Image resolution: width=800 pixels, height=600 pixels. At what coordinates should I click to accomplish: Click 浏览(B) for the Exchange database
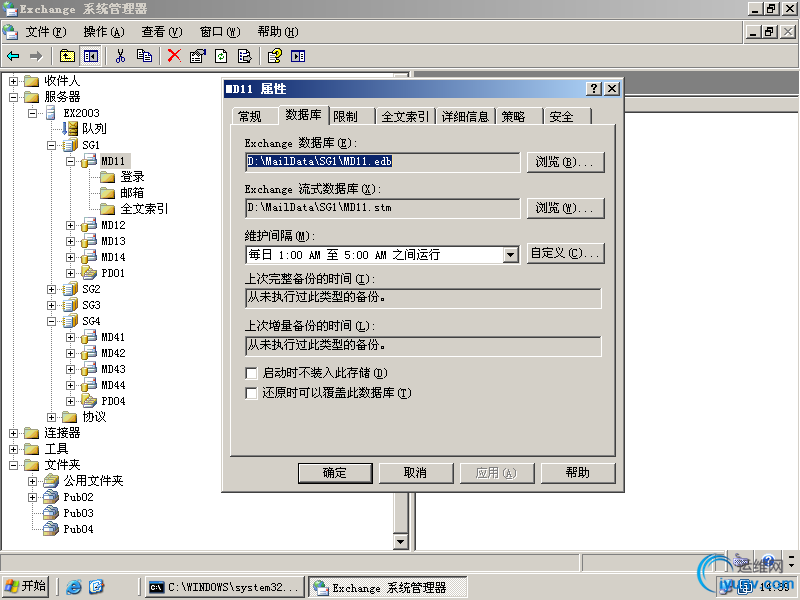click(x=565, y=162)
